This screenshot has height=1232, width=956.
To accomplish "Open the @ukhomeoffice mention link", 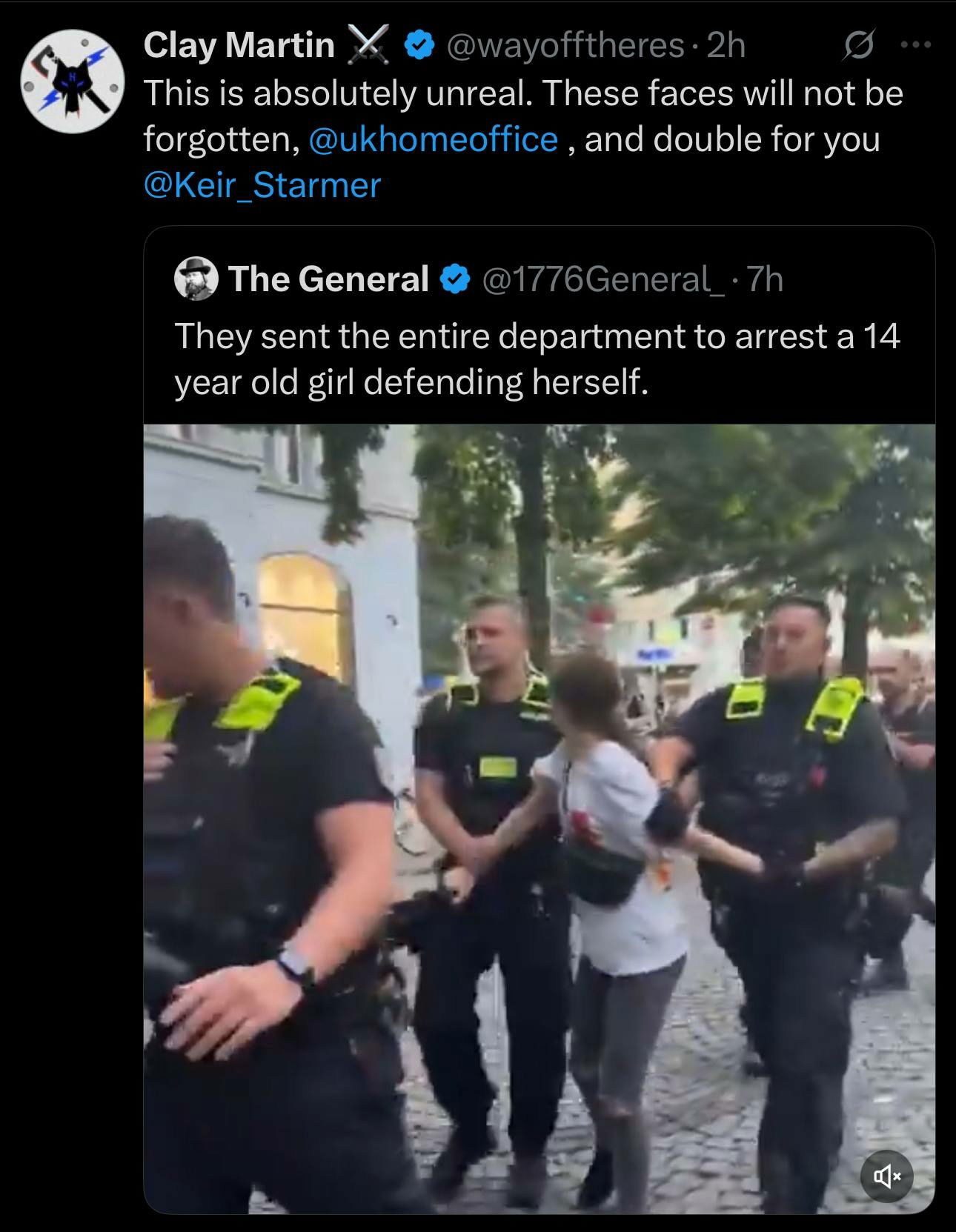I will 432,139.
